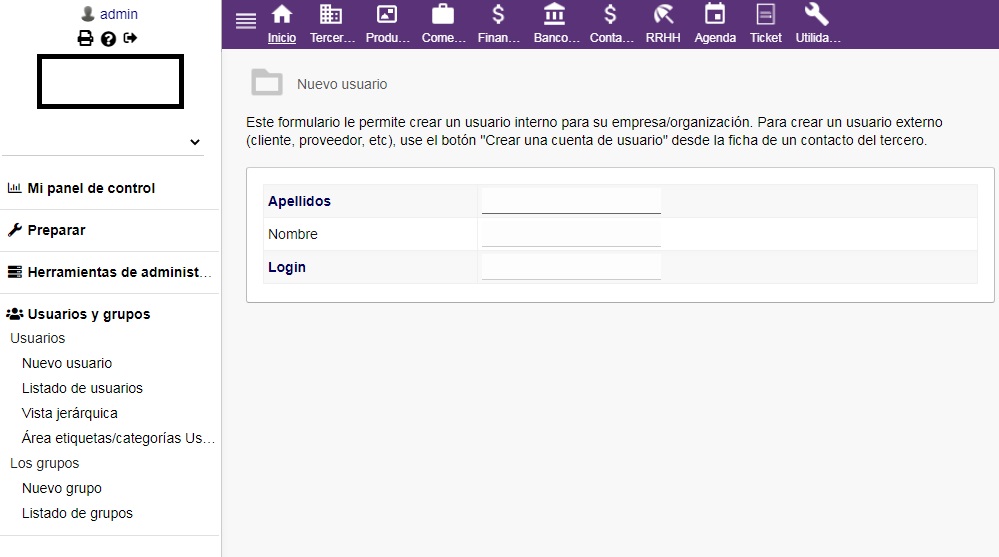Open the Inicio menu label
This screenshot has width=999, height=557.
pyautogui.click(x=282, y=38)
